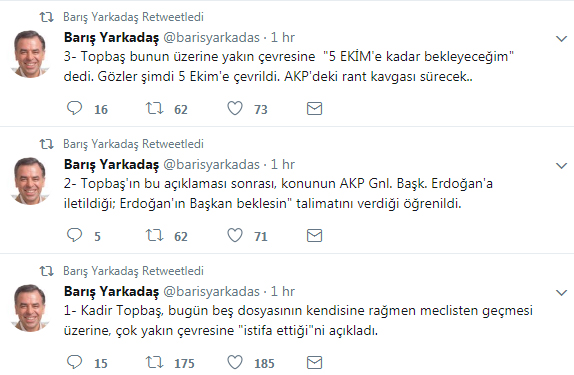Retweet the tweet about 5 EKİM
This screenshot has width=574, height=375.
coord(154,108)
